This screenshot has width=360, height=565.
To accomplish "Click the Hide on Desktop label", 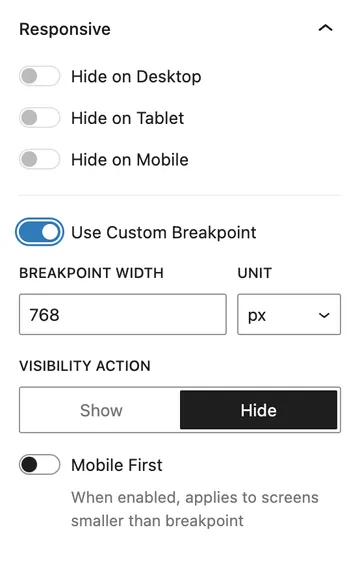I will (x=136, y=77).
